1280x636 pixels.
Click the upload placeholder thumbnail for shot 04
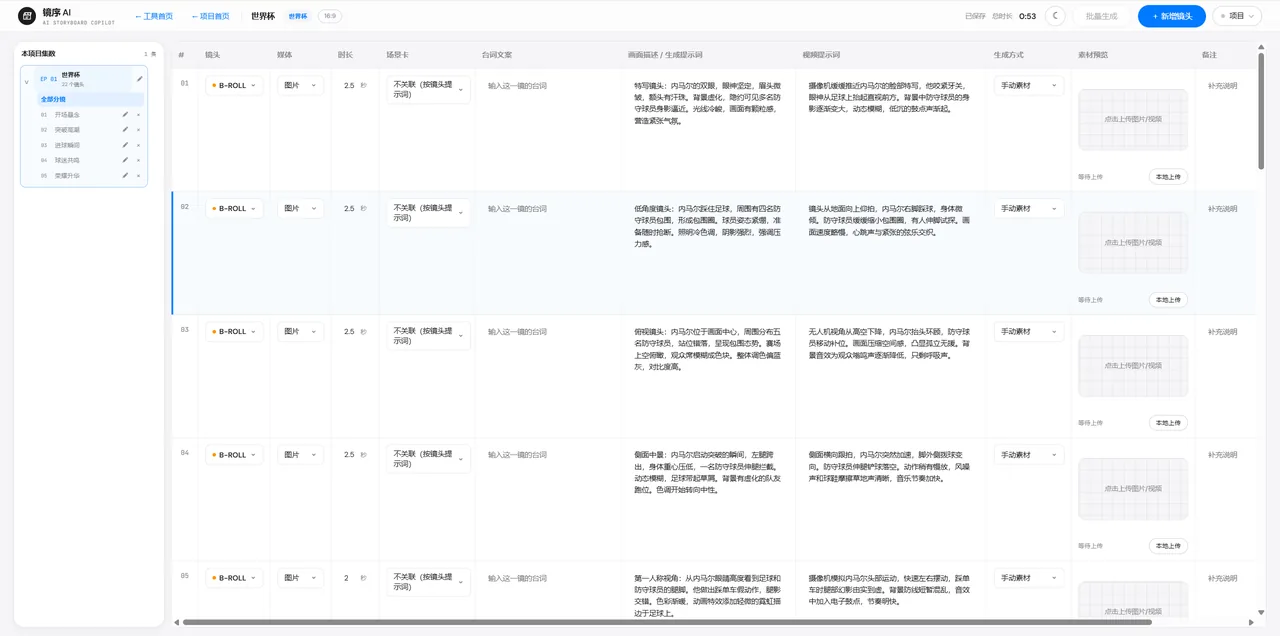click(x=1133, y=488)
